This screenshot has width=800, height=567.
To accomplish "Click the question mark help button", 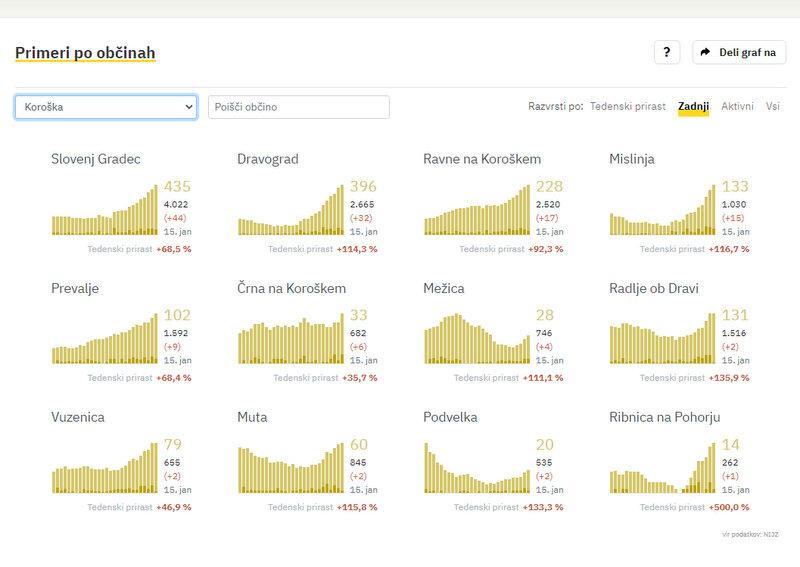I will tap(667, 52).
